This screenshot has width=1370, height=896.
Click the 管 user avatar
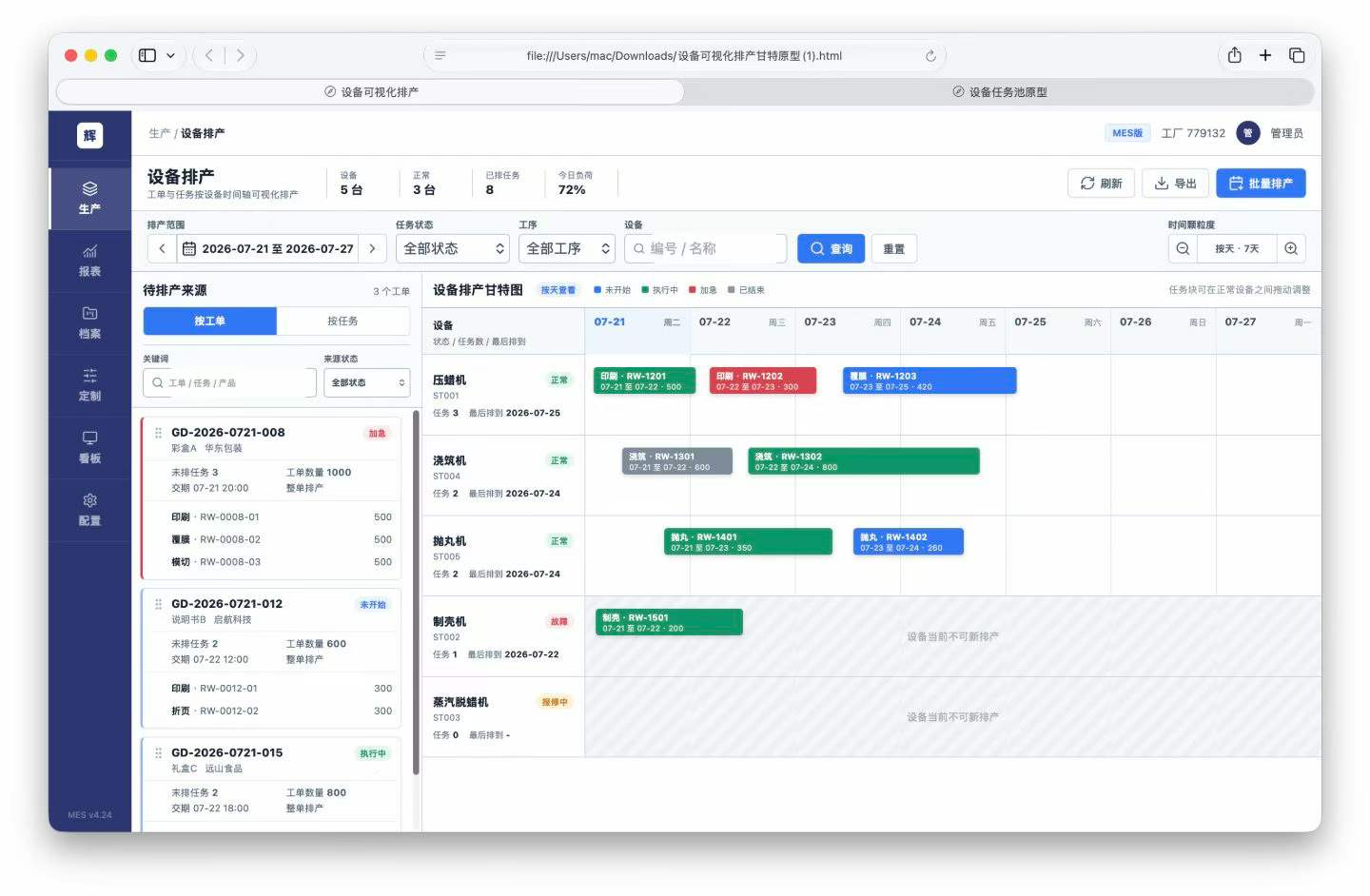[1247, 133]
